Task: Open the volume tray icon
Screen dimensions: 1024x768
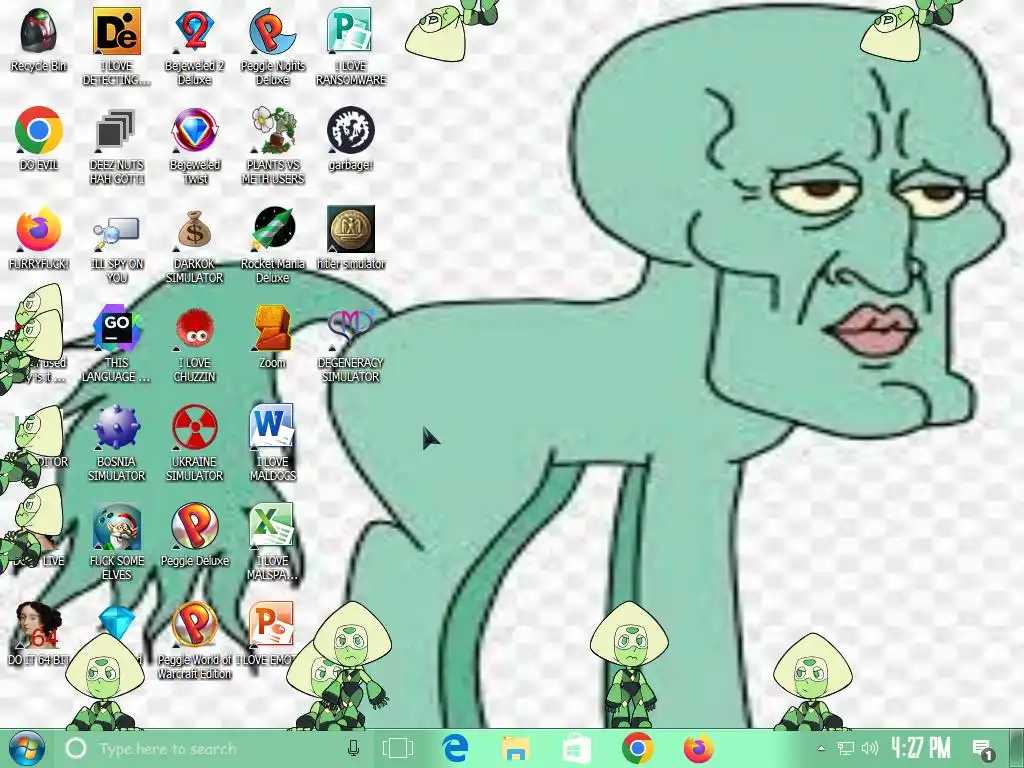Action: [x=869, y=748]
